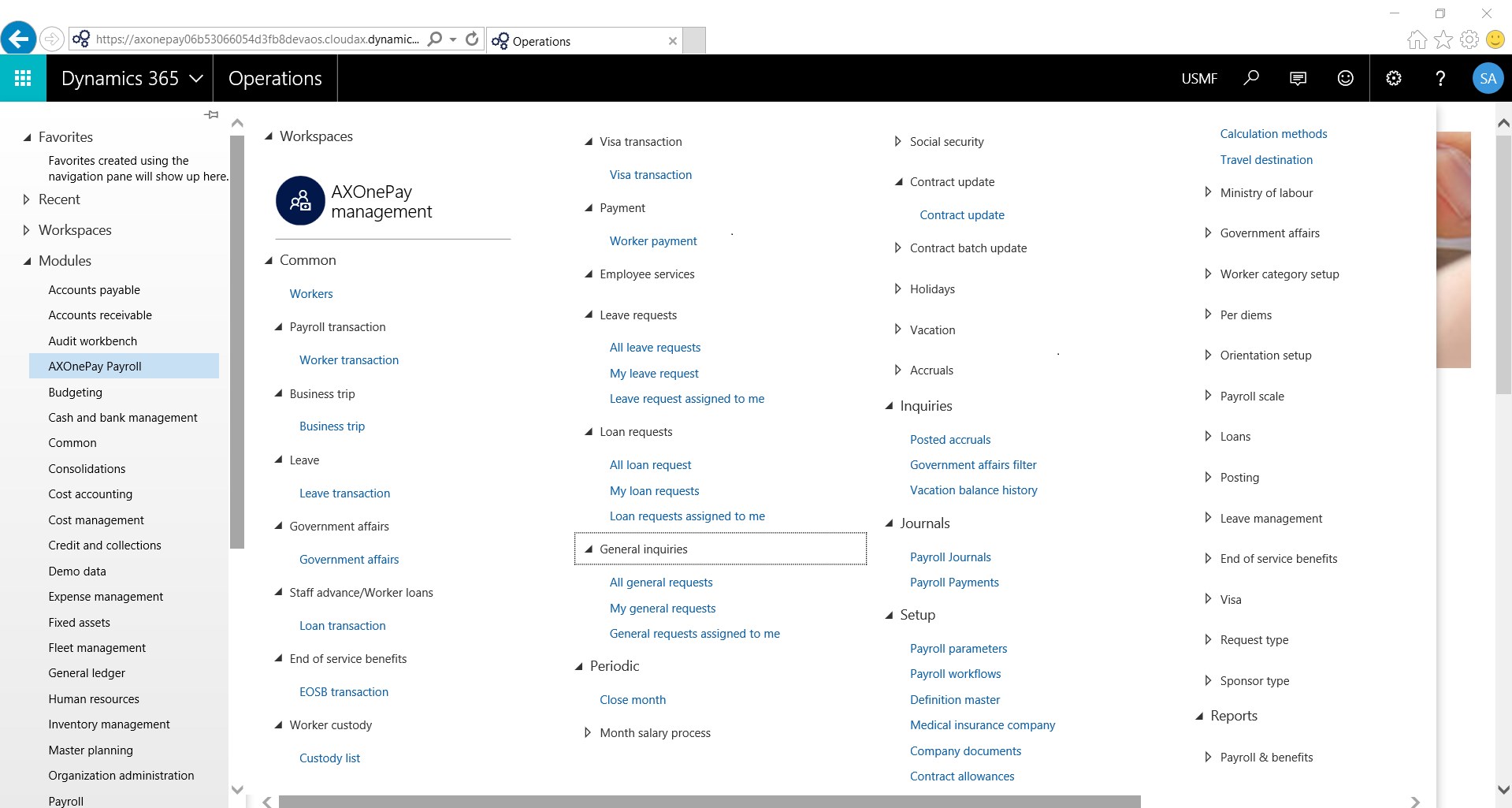This screenshot has height=808, width=1512.
Task: Expand the Workspaces section in left pane
Action: [26, 230]
